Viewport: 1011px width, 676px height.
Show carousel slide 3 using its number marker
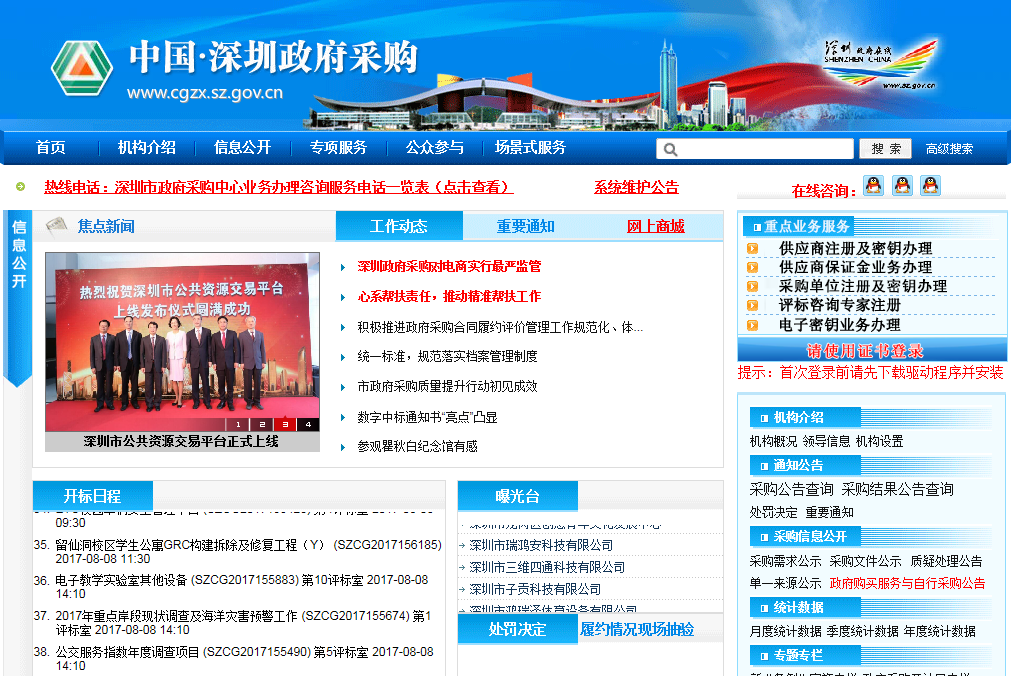tap(285, 424)
